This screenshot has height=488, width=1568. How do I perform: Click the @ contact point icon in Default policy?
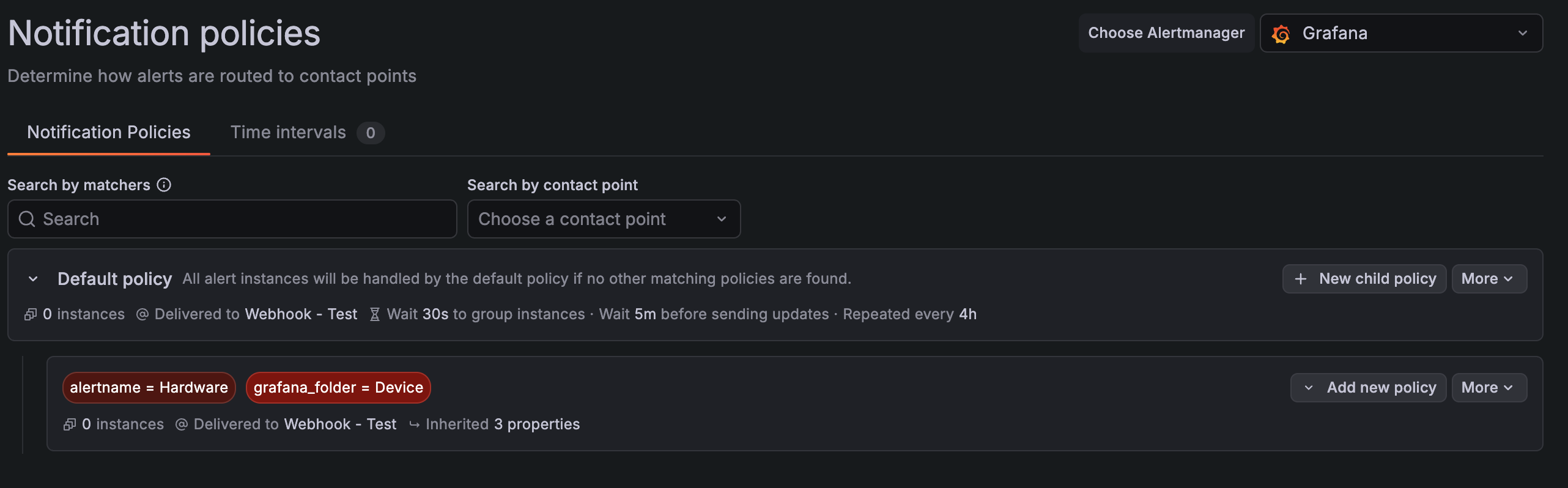pos(142,314)
